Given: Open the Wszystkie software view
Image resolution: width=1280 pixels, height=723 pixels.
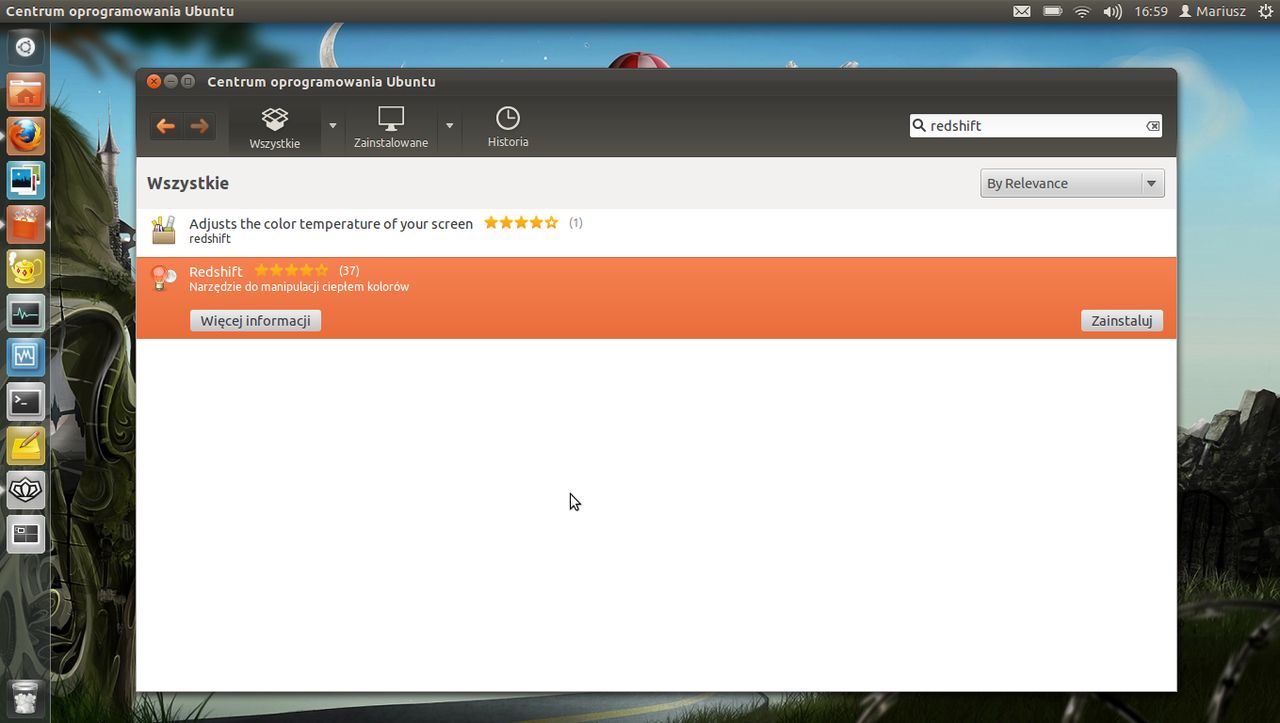Looking at the screenshot, I should pyautogui.click(x=275, y=128).
